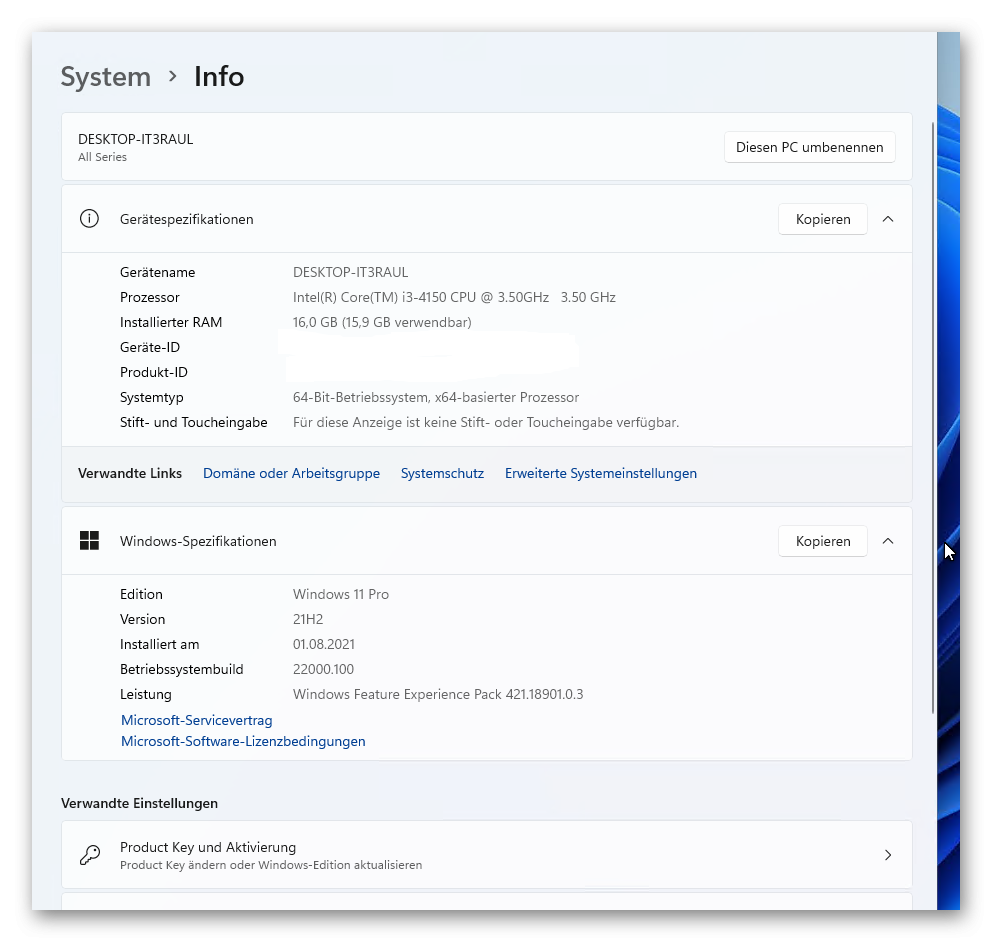The height and width of the screenshot is (942, 992).
Task: Copy Windows specs with Windows-Spezifikationen Kopieren button
Action: 822,541
